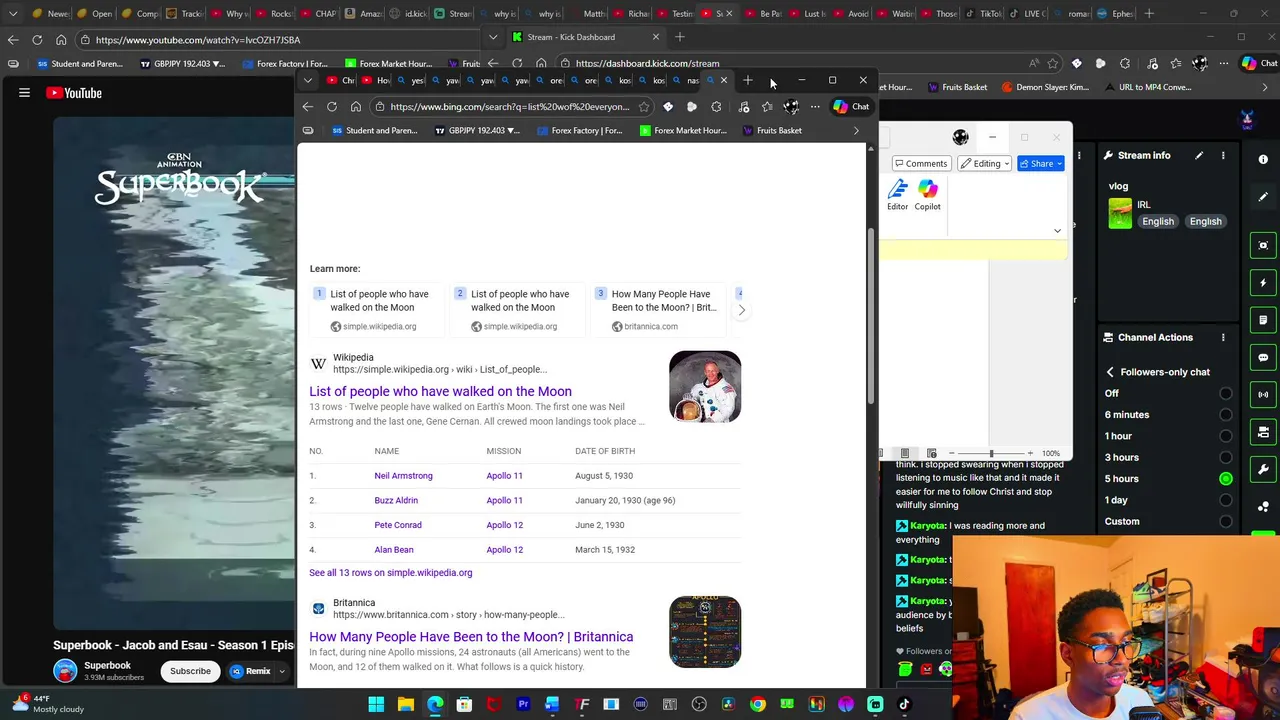This screenshot has width=1280, height=720.
Task: Collapse the Word ribbon with the chevron
Action: click(1057, 231)
